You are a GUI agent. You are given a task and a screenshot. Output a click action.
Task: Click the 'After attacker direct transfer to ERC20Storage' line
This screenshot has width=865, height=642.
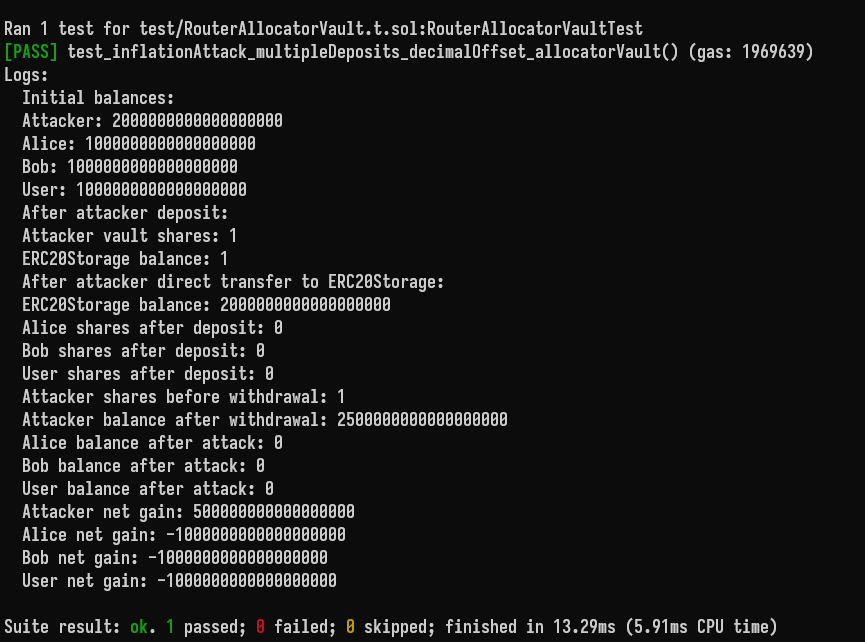tap(233, 282)
